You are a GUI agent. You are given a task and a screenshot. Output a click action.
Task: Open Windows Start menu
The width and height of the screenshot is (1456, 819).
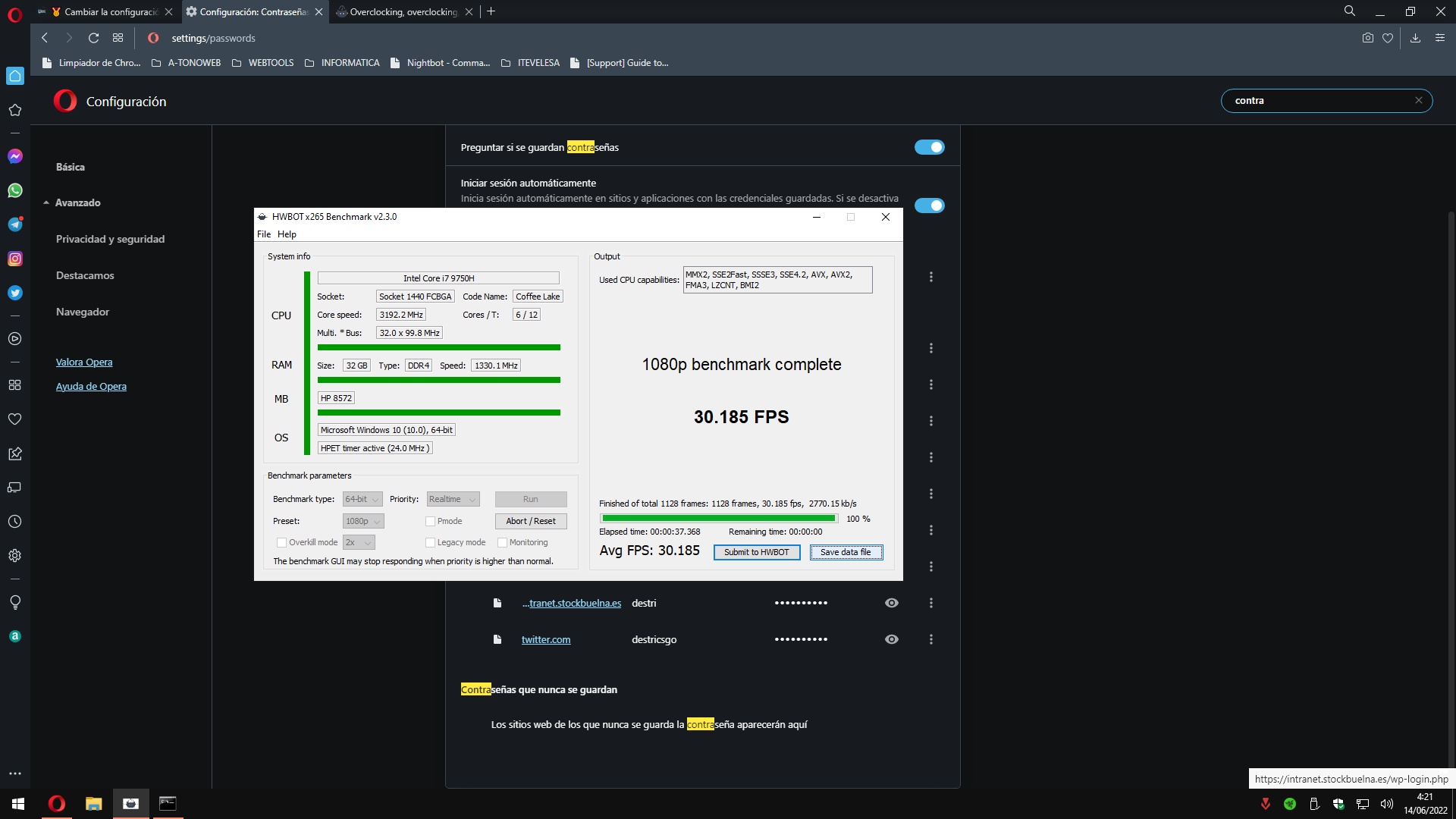coord(18,804)
